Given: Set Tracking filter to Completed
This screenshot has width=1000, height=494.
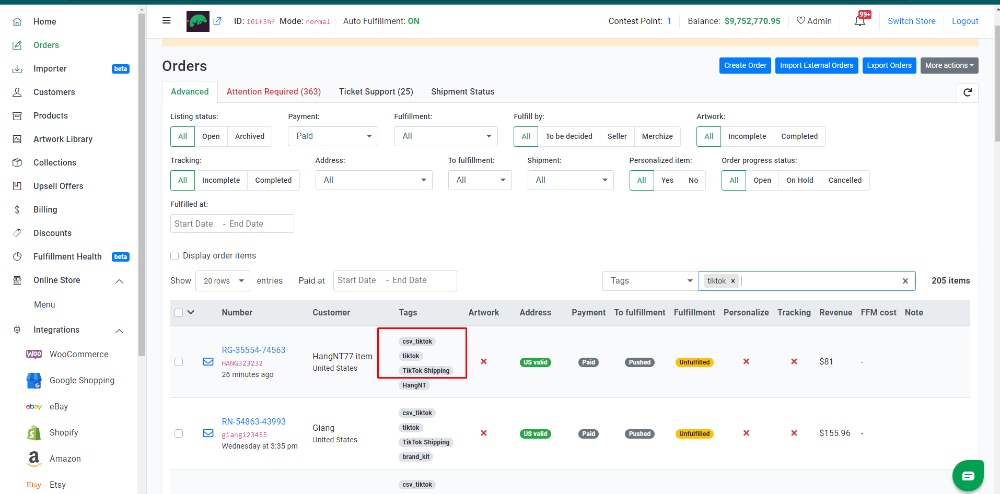Looking at the screenshot, I should coord(273,180).
